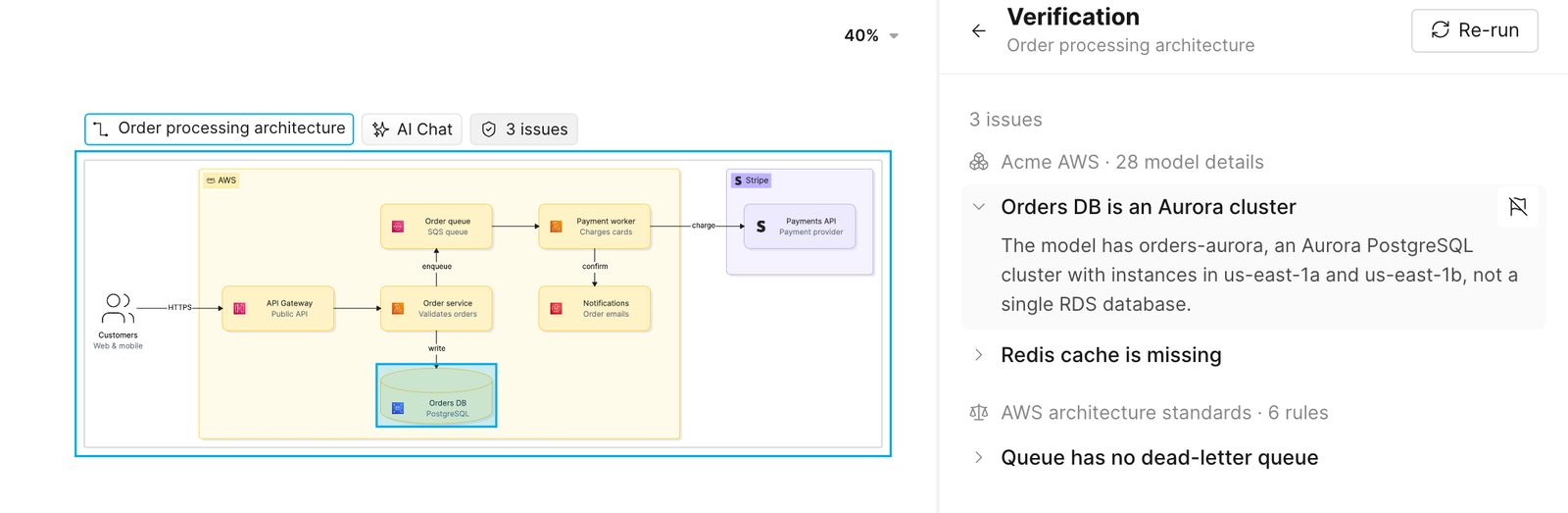Click the Stripe S logo in the Payments API node

point(760,227)
